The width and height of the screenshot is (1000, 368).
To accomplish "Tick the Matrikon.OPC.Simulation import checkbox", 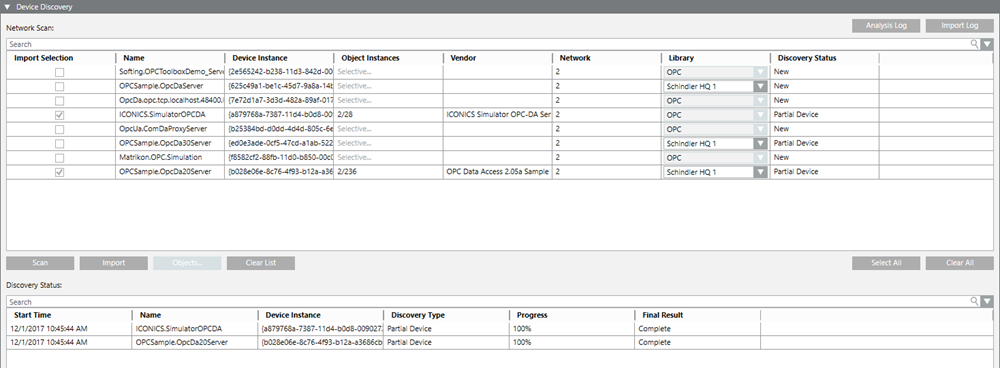I will 59,158.
